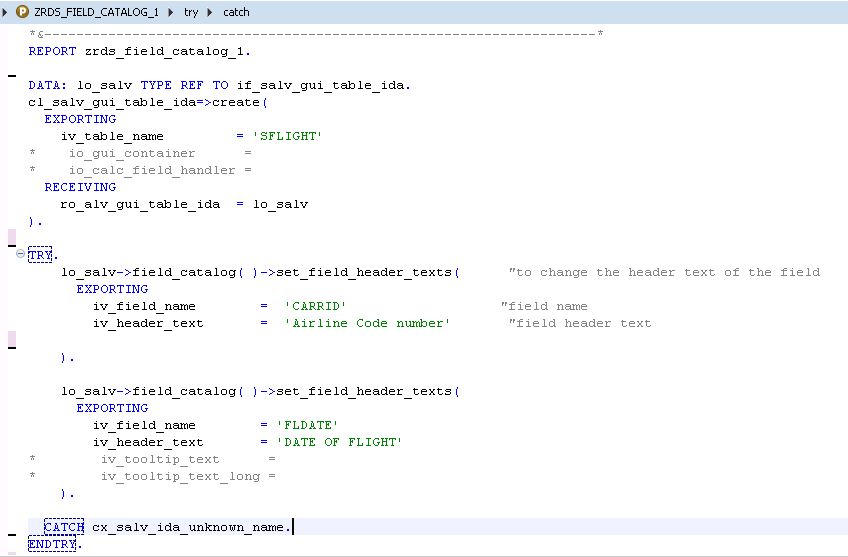
Task: Select the 'catch' breadcrumb segment
Action: click(236, 12)
